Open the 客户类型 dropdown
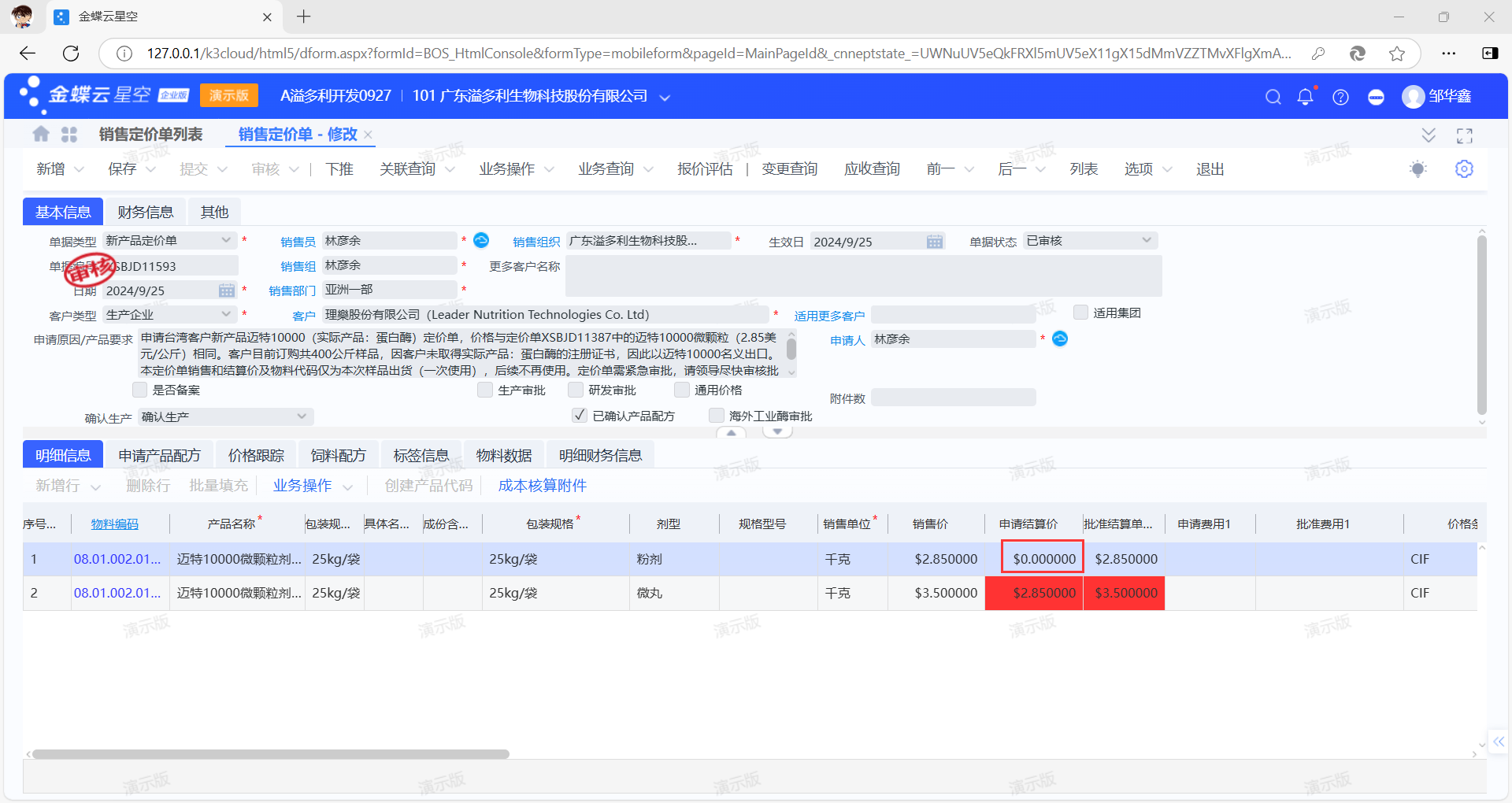Image resolution: width=1512 pixels, height=803 pixels. tap(226, 314)
